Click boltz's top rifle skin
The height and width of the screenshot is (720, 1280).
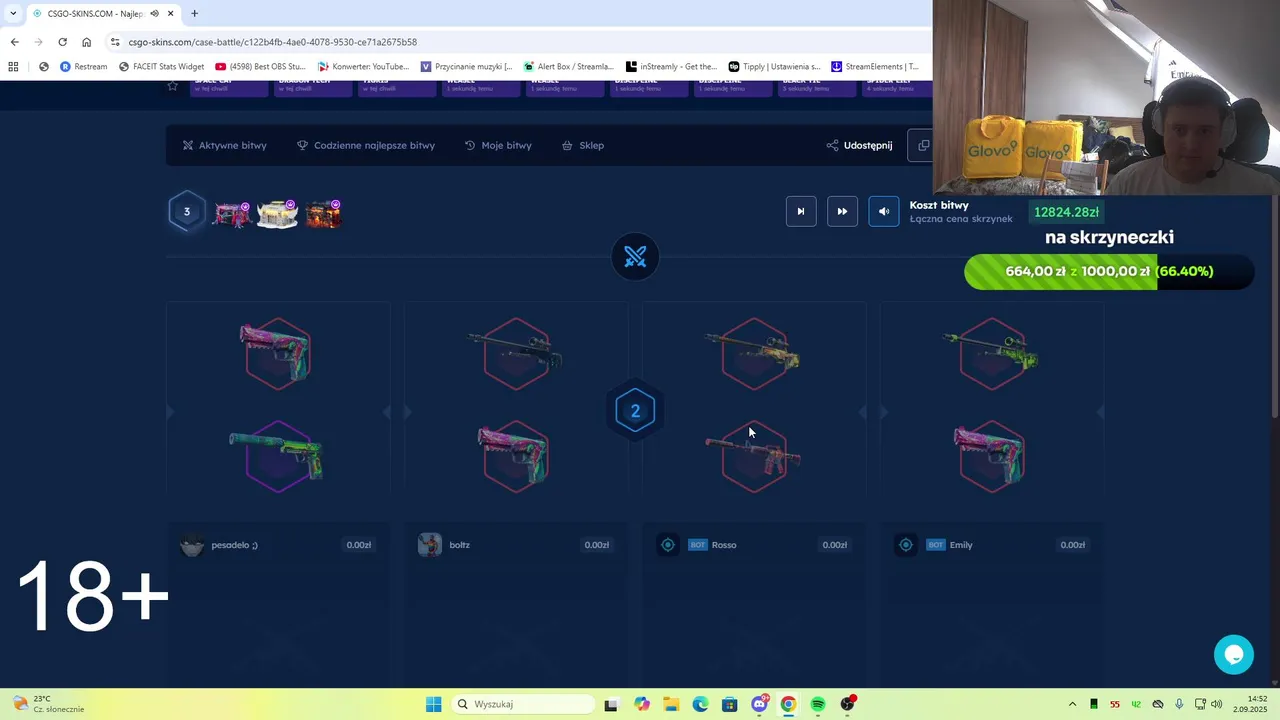pos(515,353)
